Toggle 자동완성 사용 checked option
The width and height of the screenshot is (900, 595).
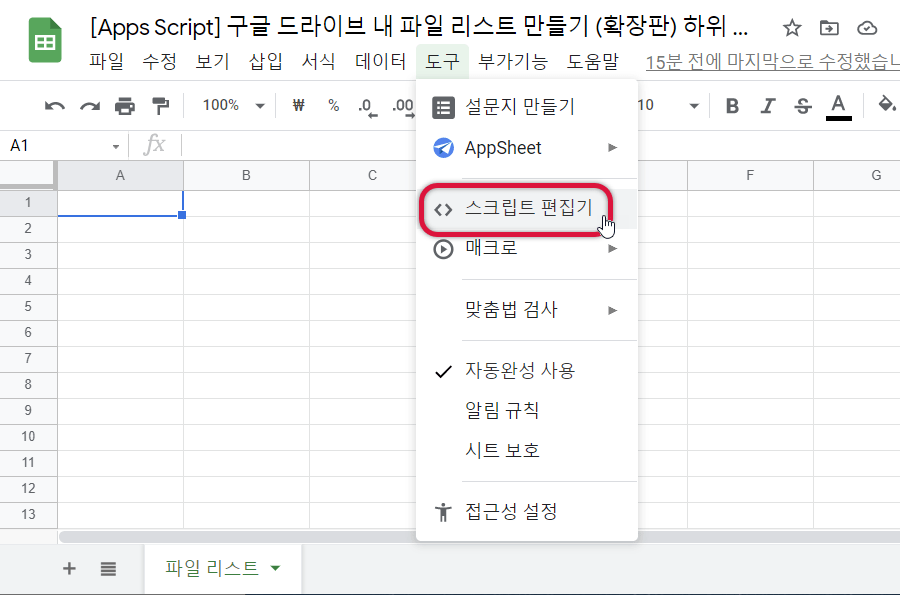tap(519, 371)
